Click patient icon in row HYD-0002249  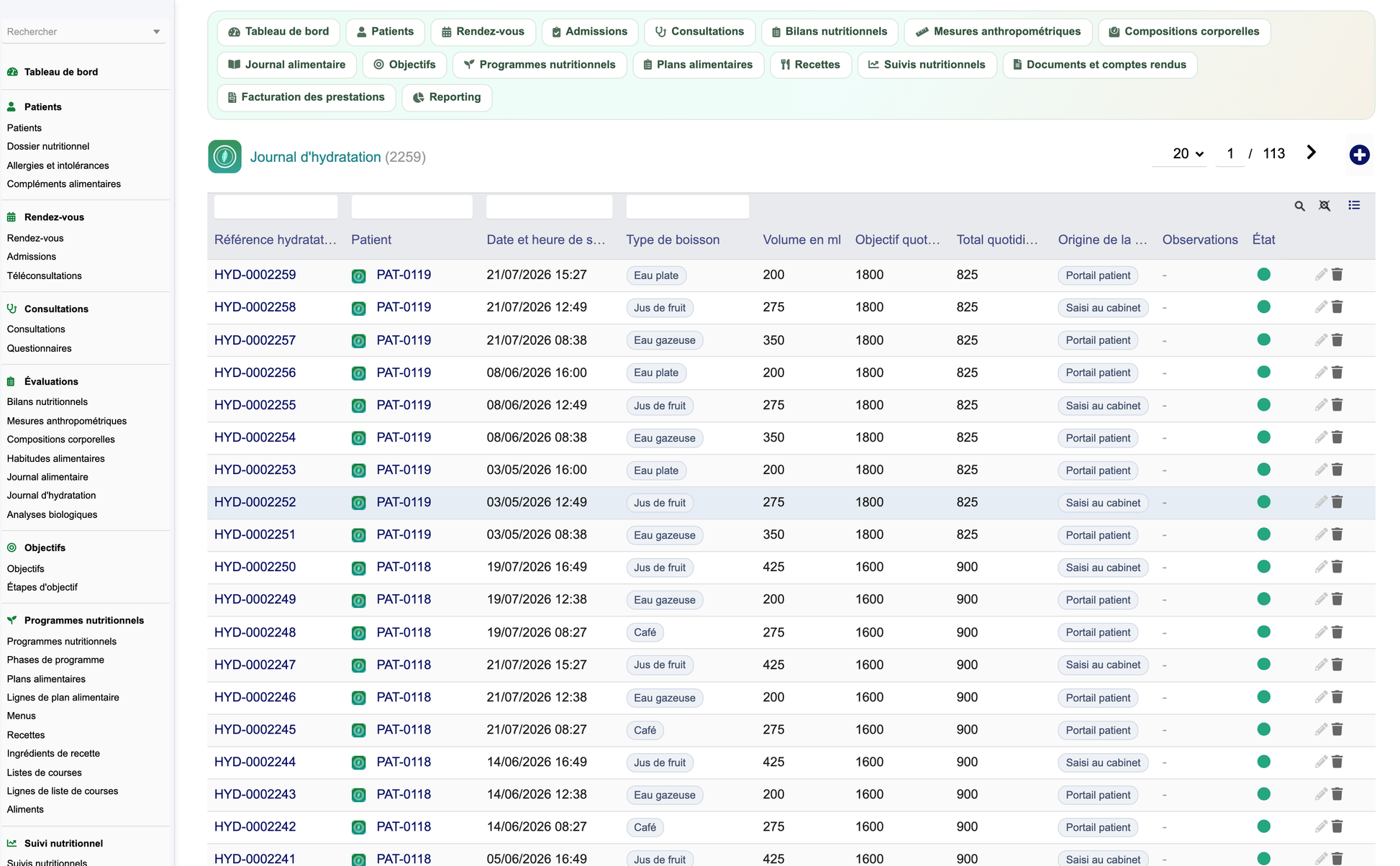coord(358,601)
